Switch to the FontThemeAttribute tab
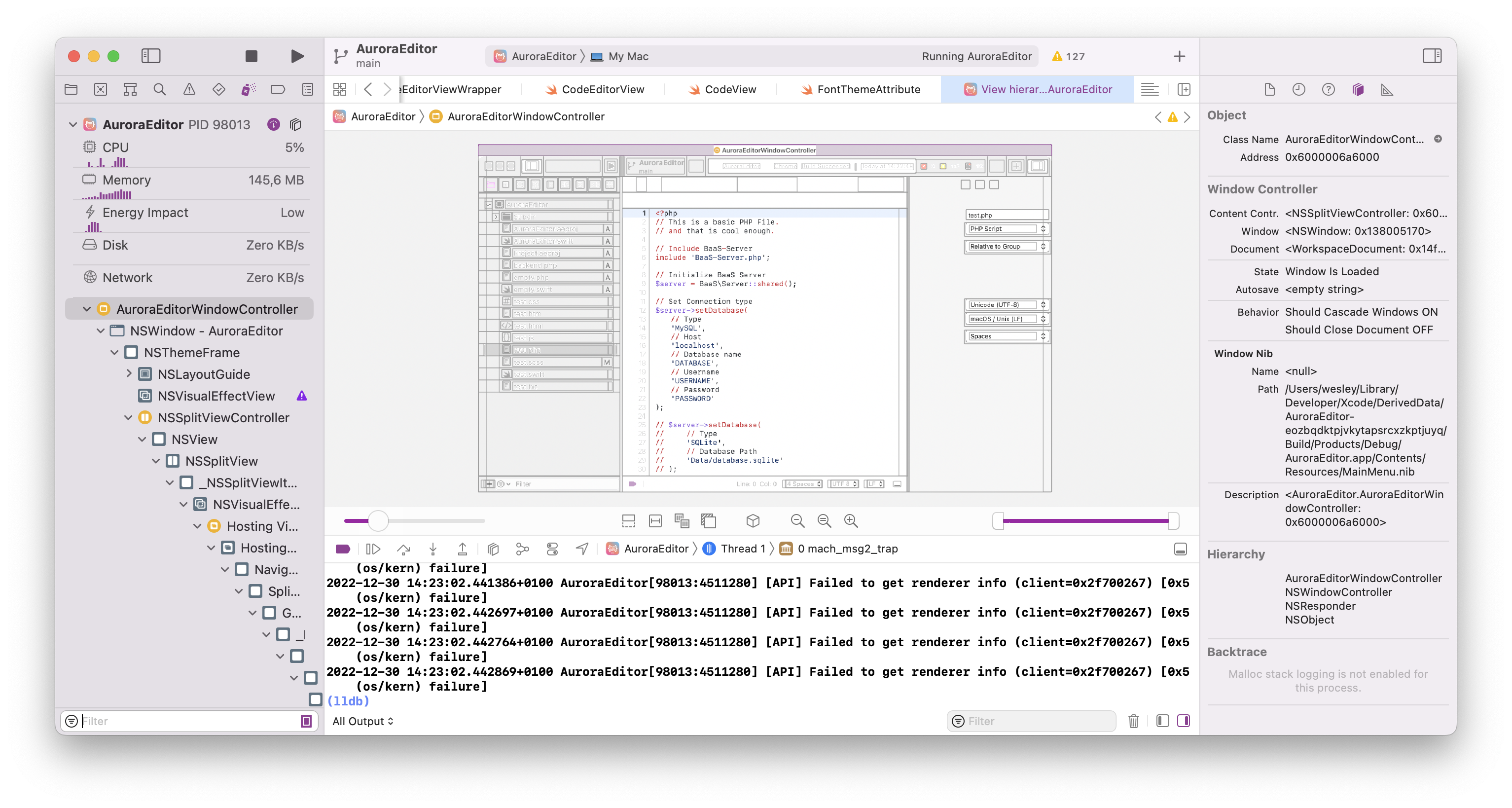Image resolution: width=1512 pixels, height=808 pixels. 869,89
